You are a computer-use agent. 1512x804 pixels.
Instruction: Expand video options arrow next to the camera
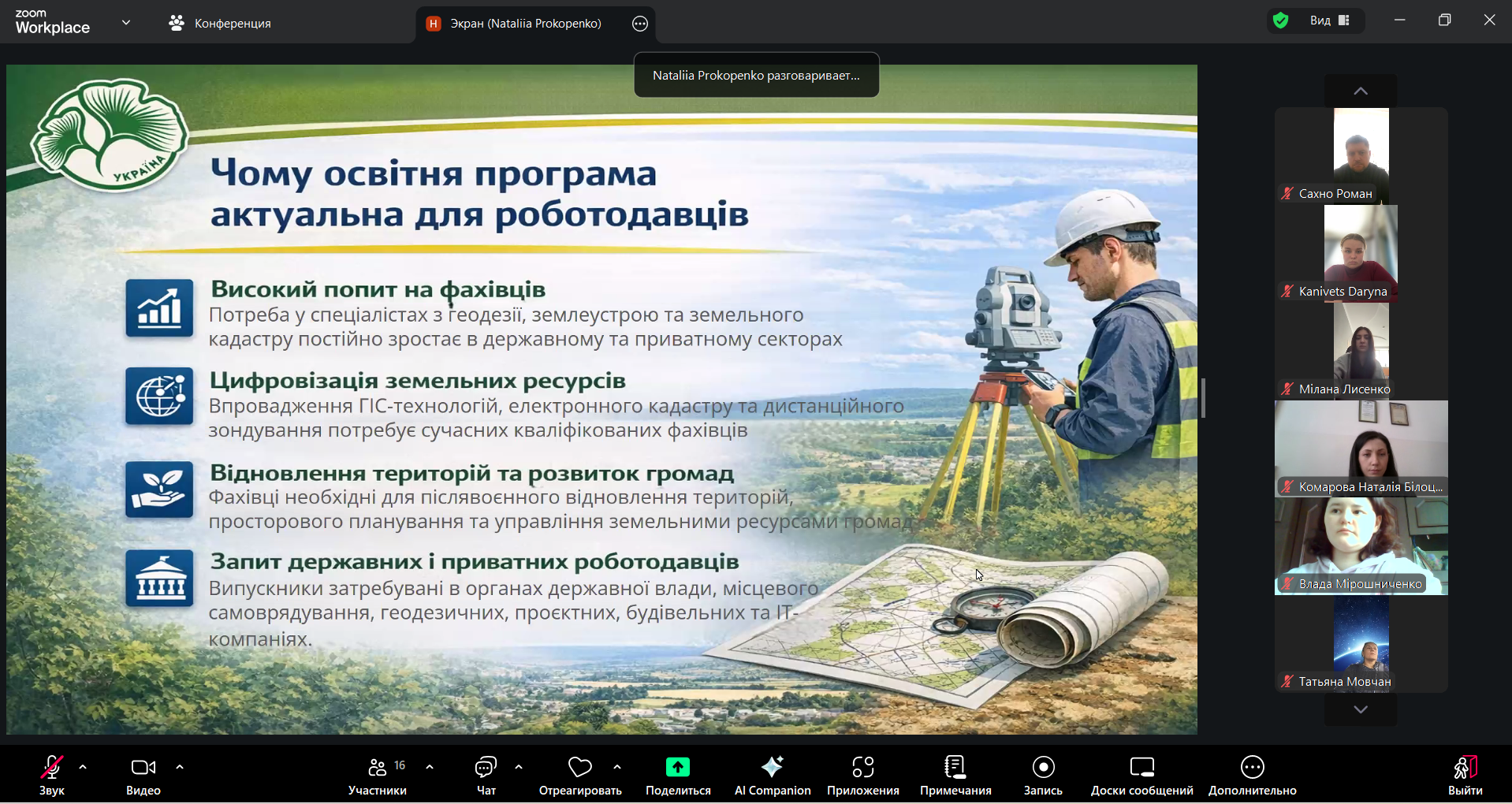coord(180,767)
